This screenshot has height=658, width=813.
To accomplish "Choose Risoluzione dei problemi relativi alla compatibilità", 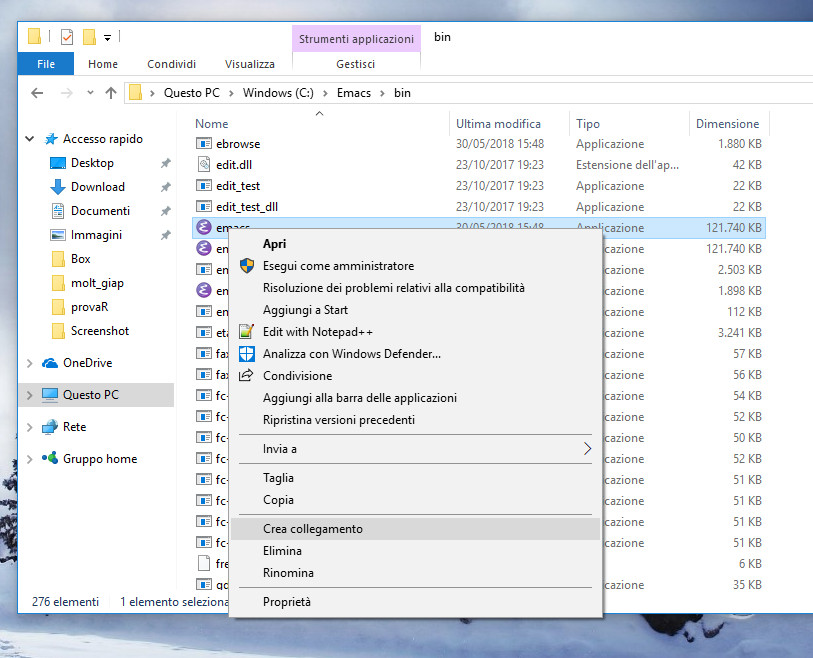I will [415, 288].
